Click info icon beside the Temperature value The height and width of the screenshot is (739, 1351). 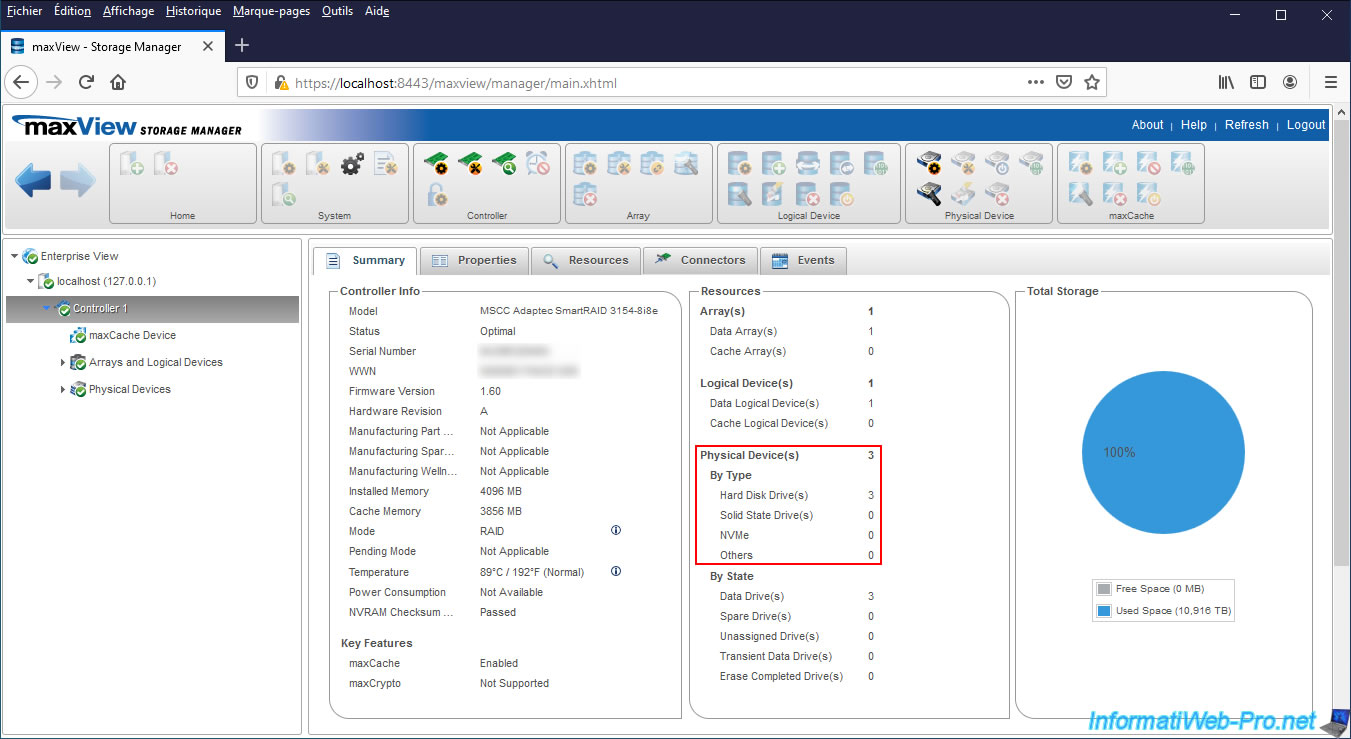tap(616, 572)
